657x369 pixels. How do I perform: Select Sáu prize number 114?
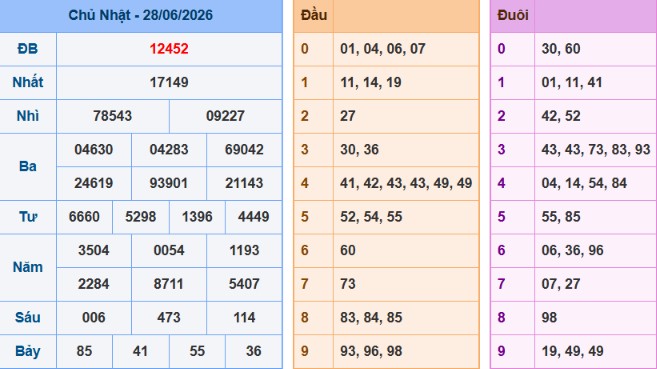point(244,317)
